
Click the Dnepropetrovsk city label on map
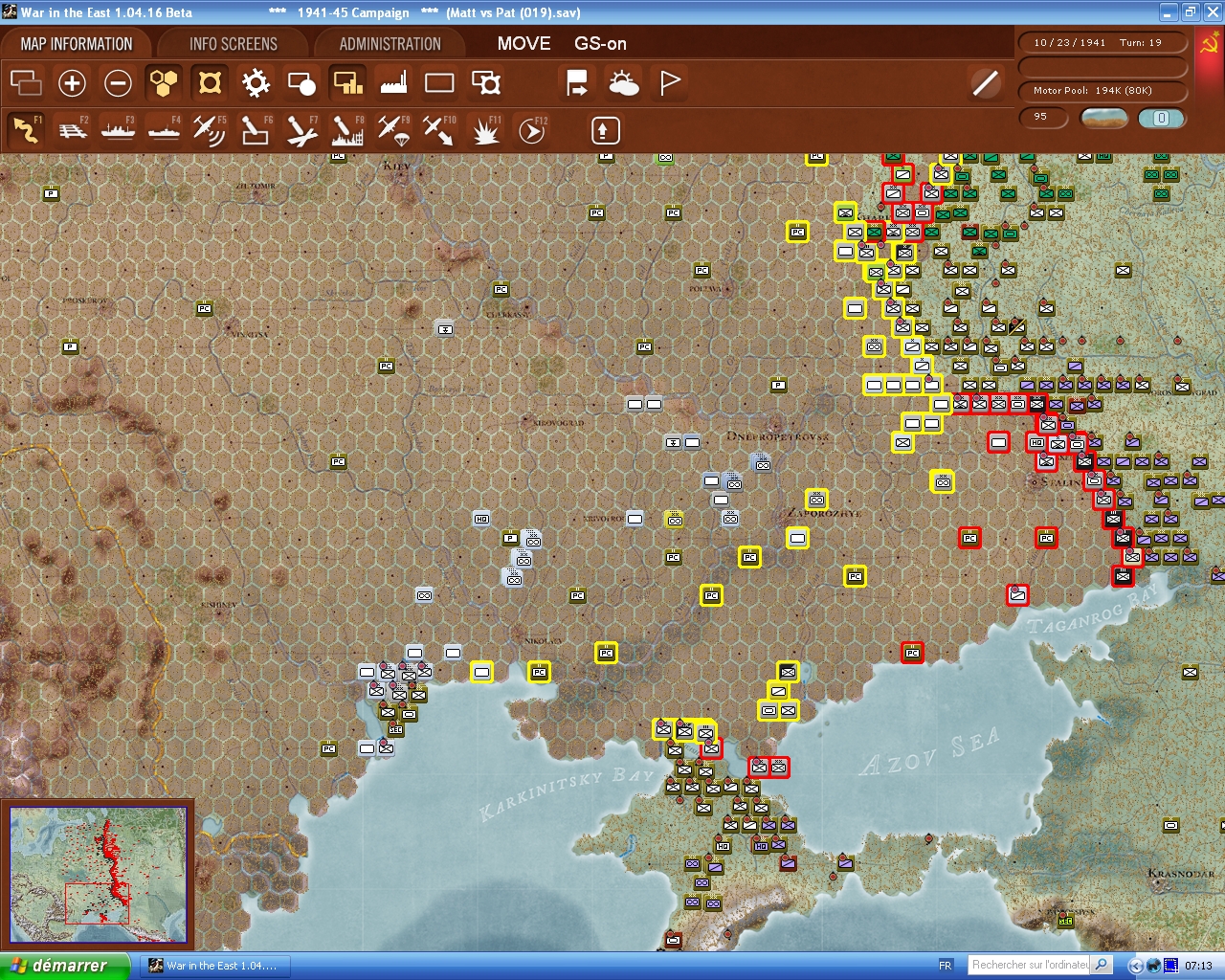point(778,436)
